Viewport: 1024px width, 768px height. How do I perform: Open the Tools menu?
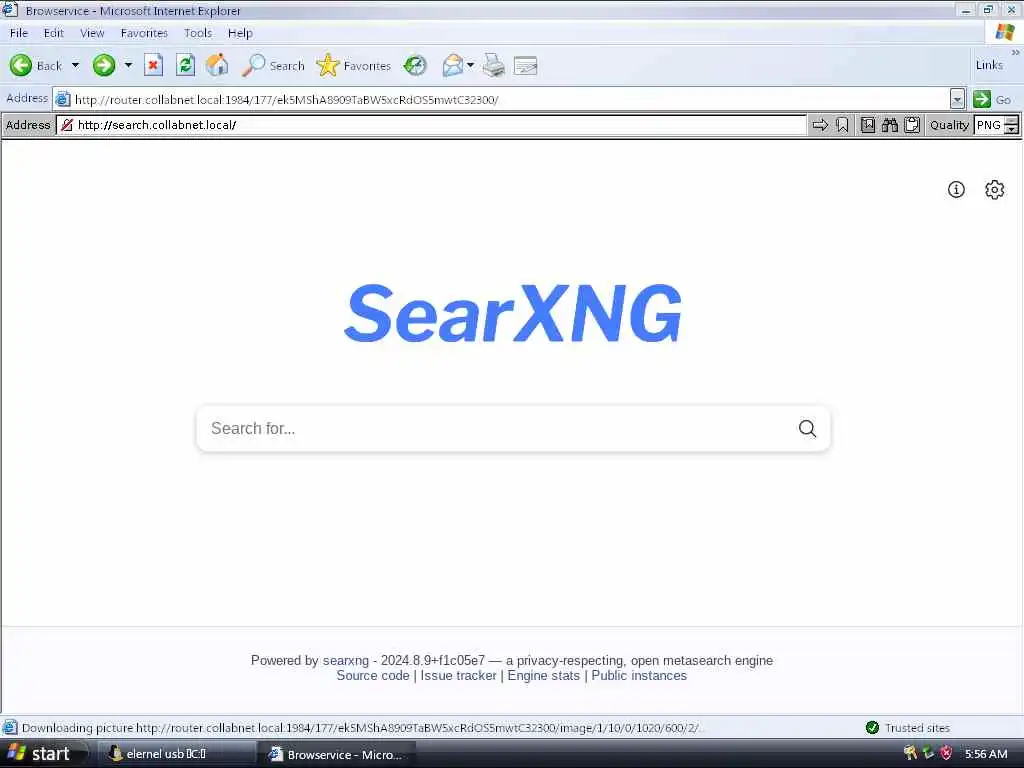tap(198, 33)
